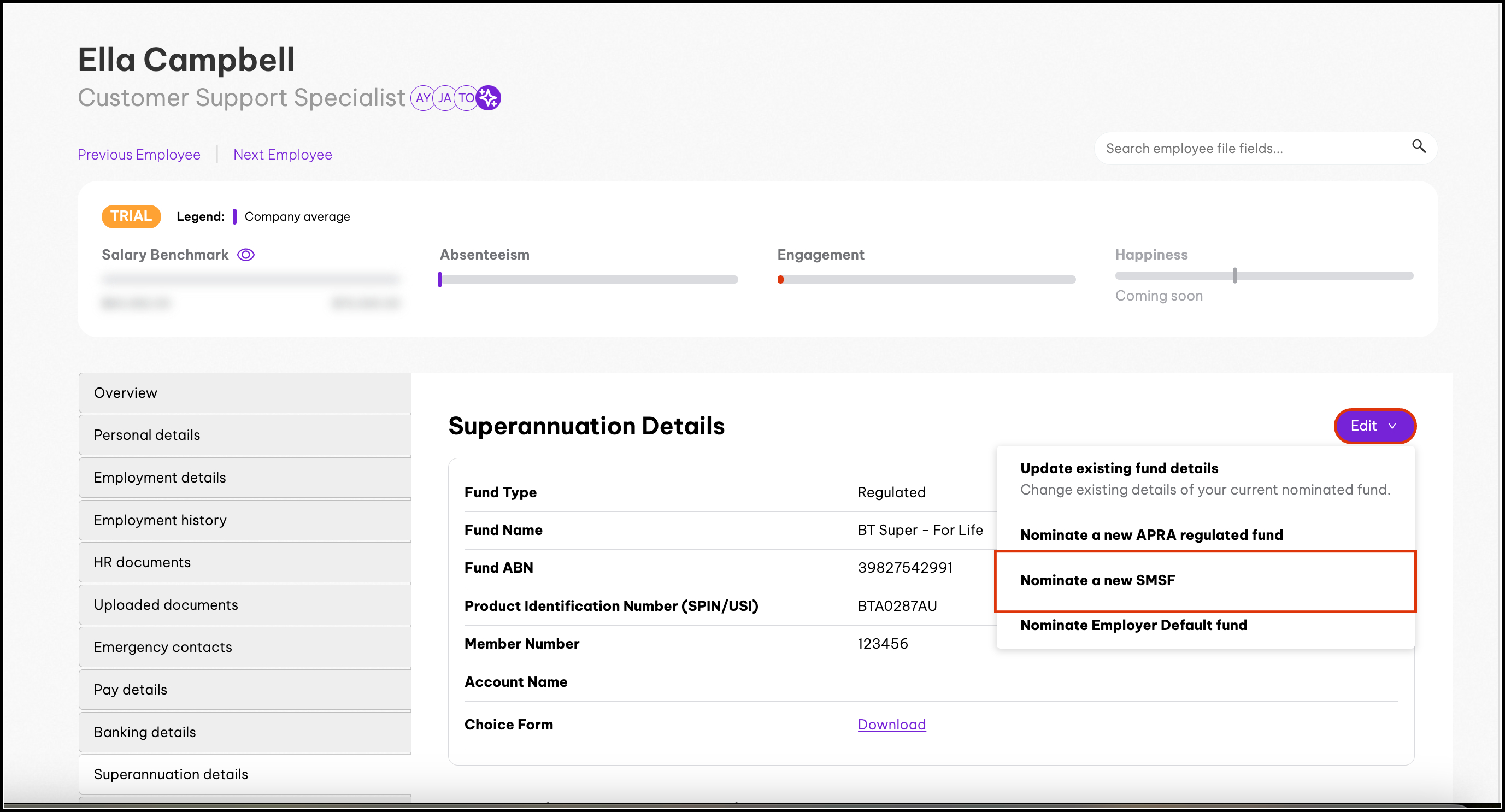Click the purple sparkle AI icon
Screen dimensions: 1505x812
pos(489,98)
